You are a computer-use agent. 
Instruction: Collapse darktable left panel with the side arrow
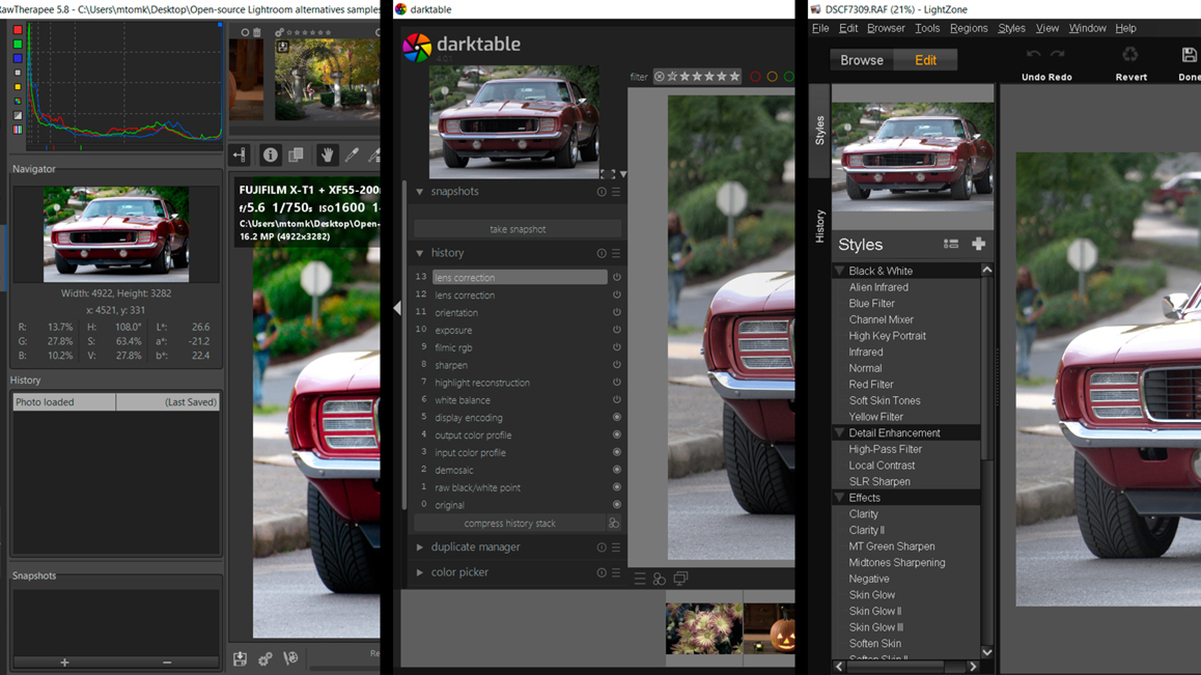tap(397, 308)
